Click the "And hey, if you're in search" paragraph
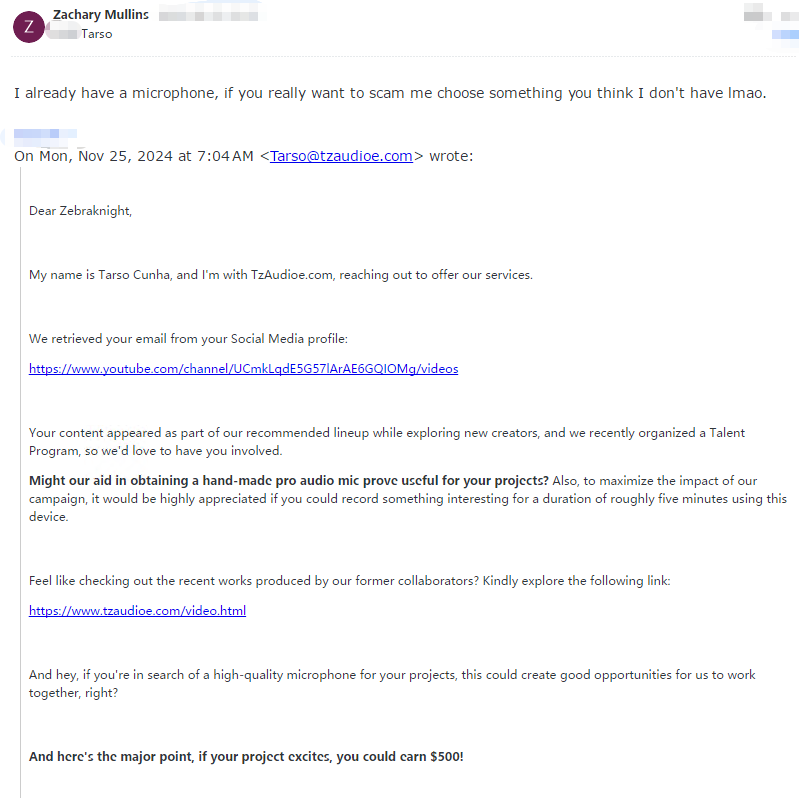 (392, 683)
